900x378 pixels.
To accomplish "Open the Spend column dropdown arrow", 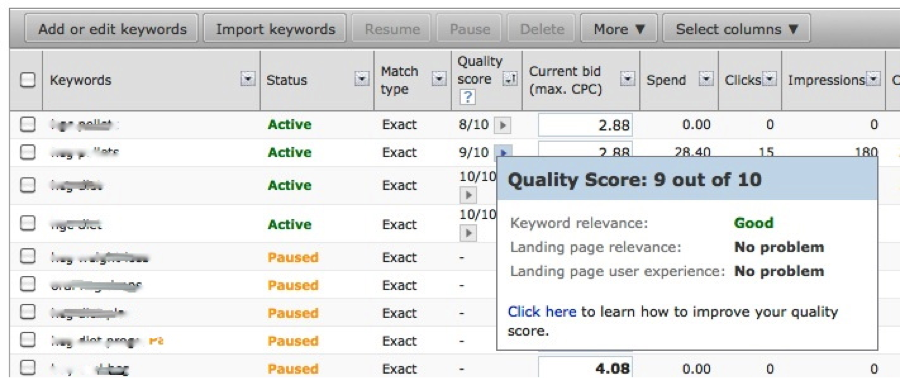I will [707, 80].
